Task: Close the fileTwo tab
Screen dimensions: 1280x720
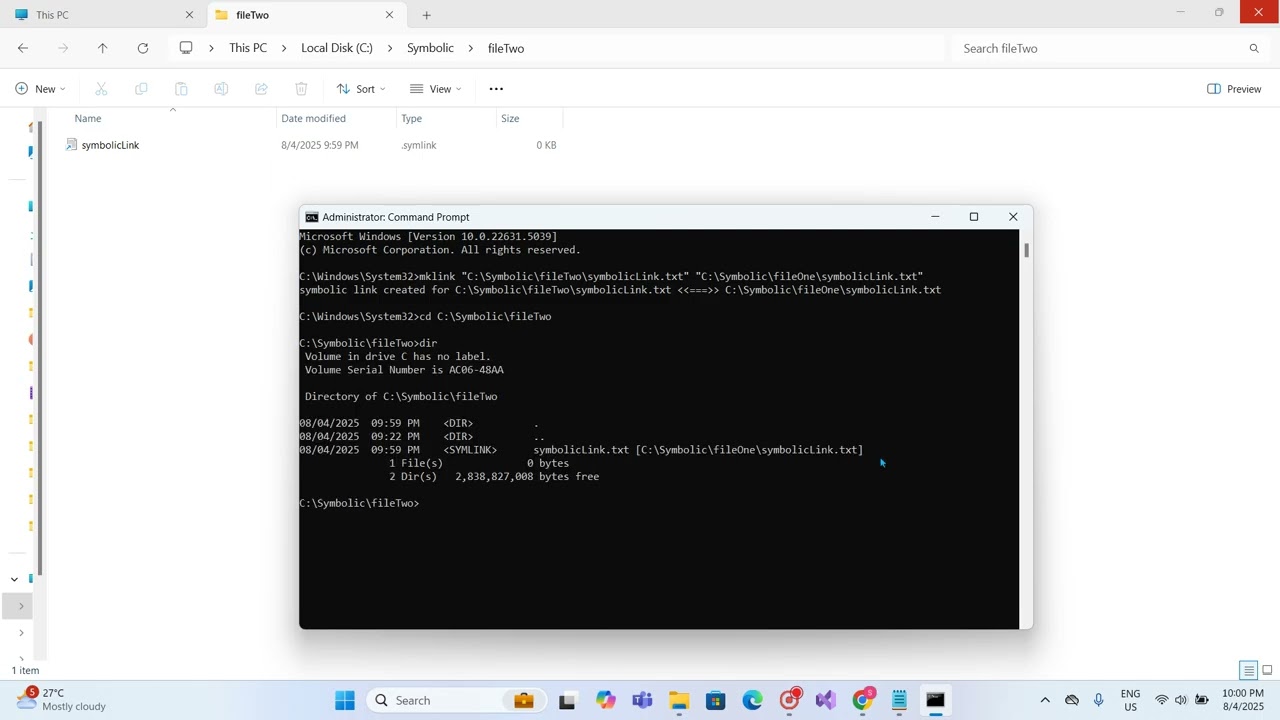Action: click(x=389, y=15)
